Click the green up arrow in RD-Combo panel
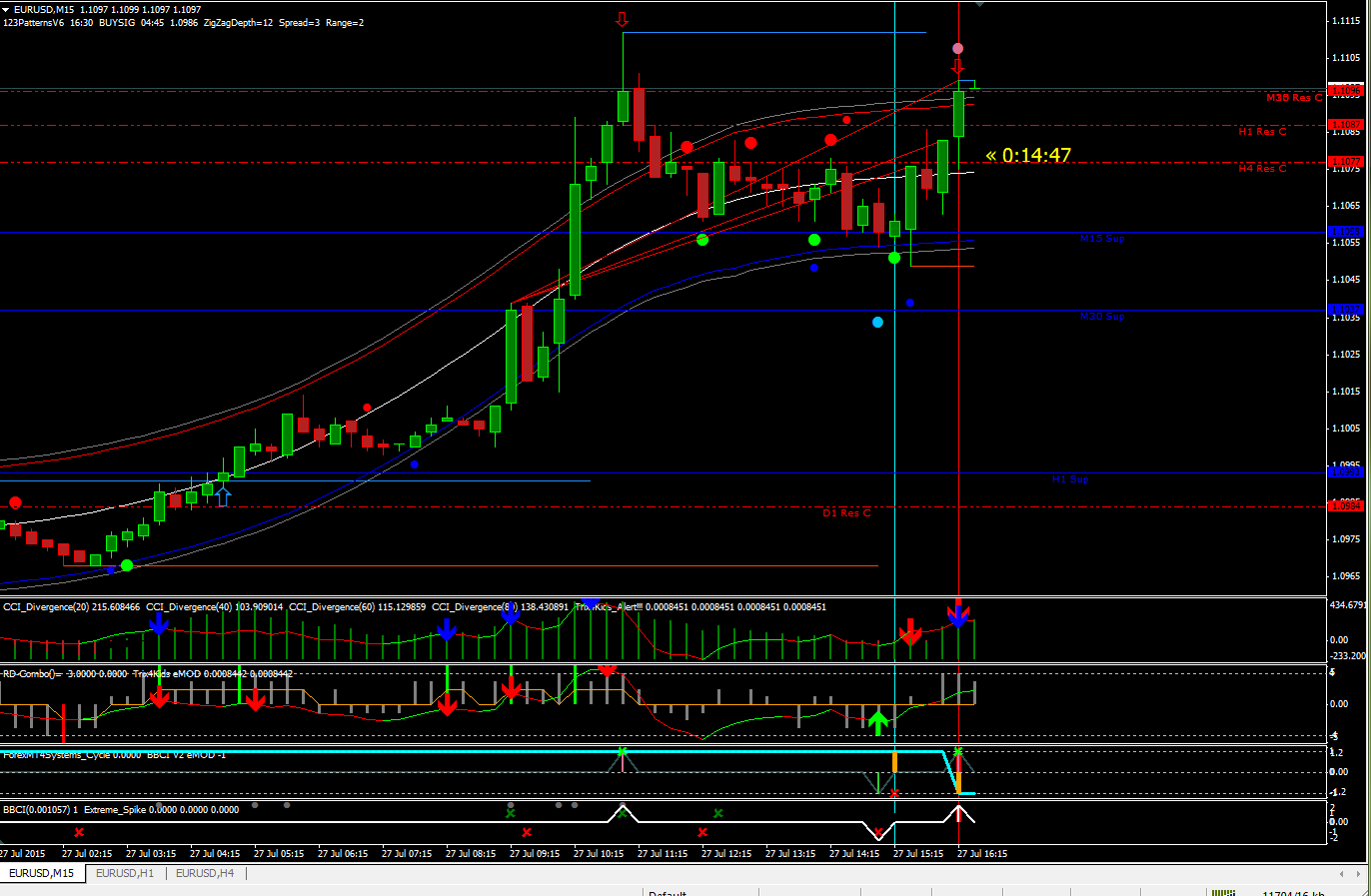The image size is (1371, 896). tap(877, 723)
